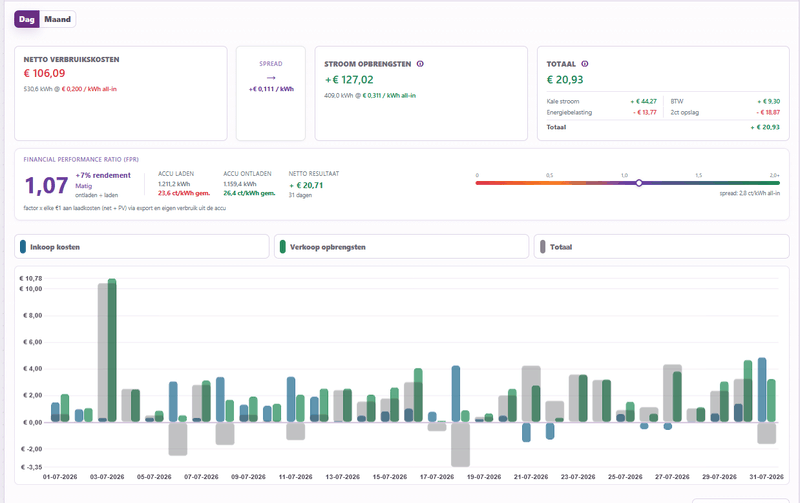Screen dimensions: 800x503
Task: Switch to the Maand view tab
Action: coord(57,19)
